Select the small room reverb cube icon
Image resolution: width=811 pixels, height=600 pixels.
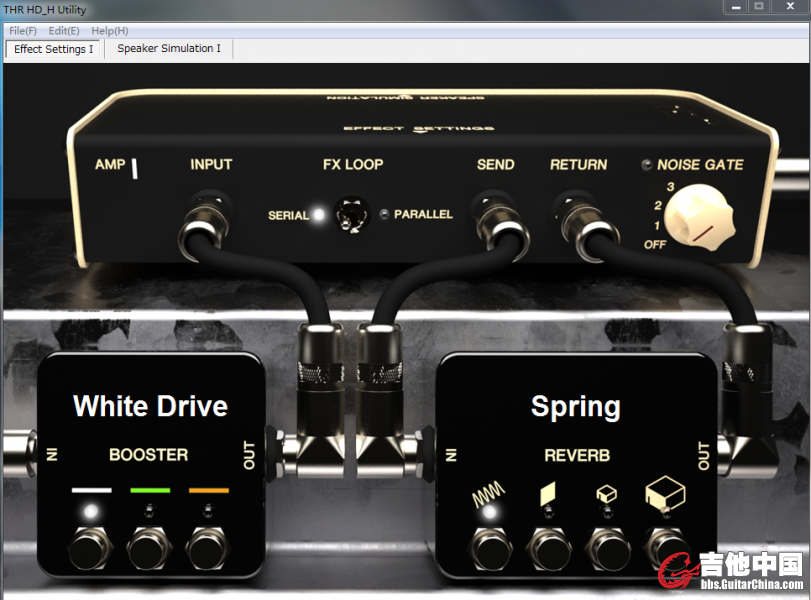tap(606, 493)
